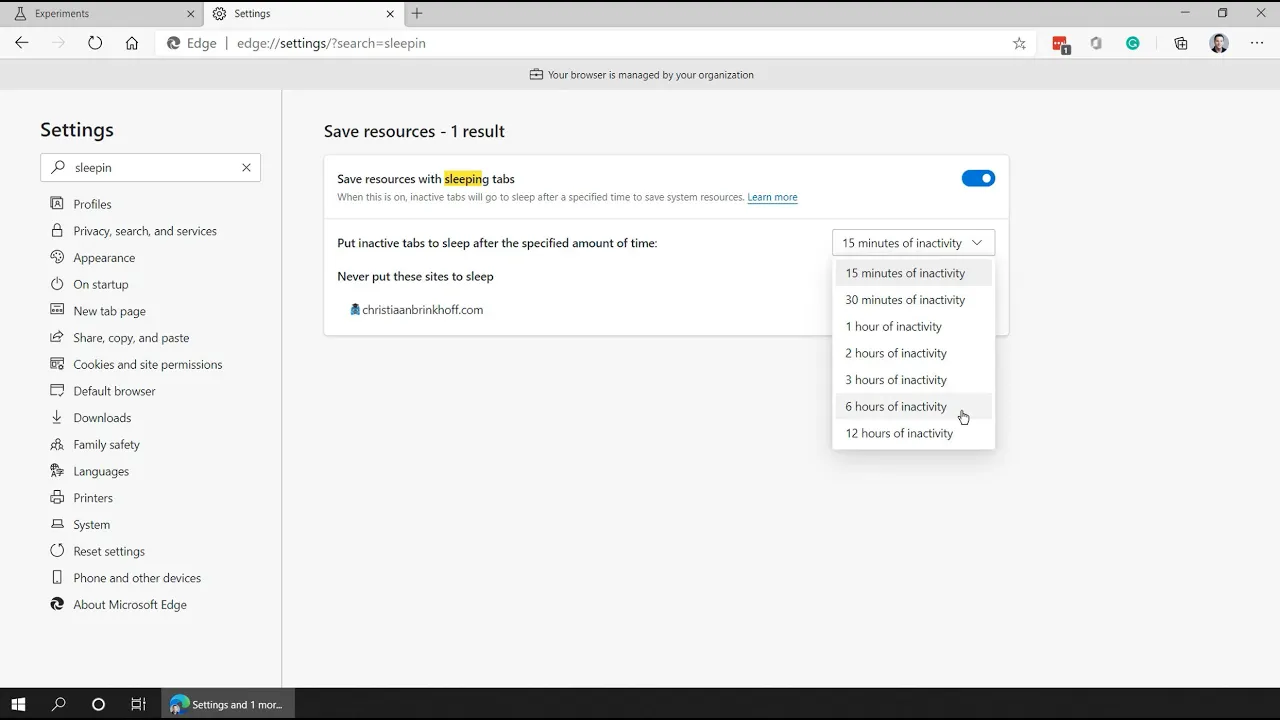1280x720 pixels.
Task: Click the favorites star in address bar
Action: [x=1019, y=43]
